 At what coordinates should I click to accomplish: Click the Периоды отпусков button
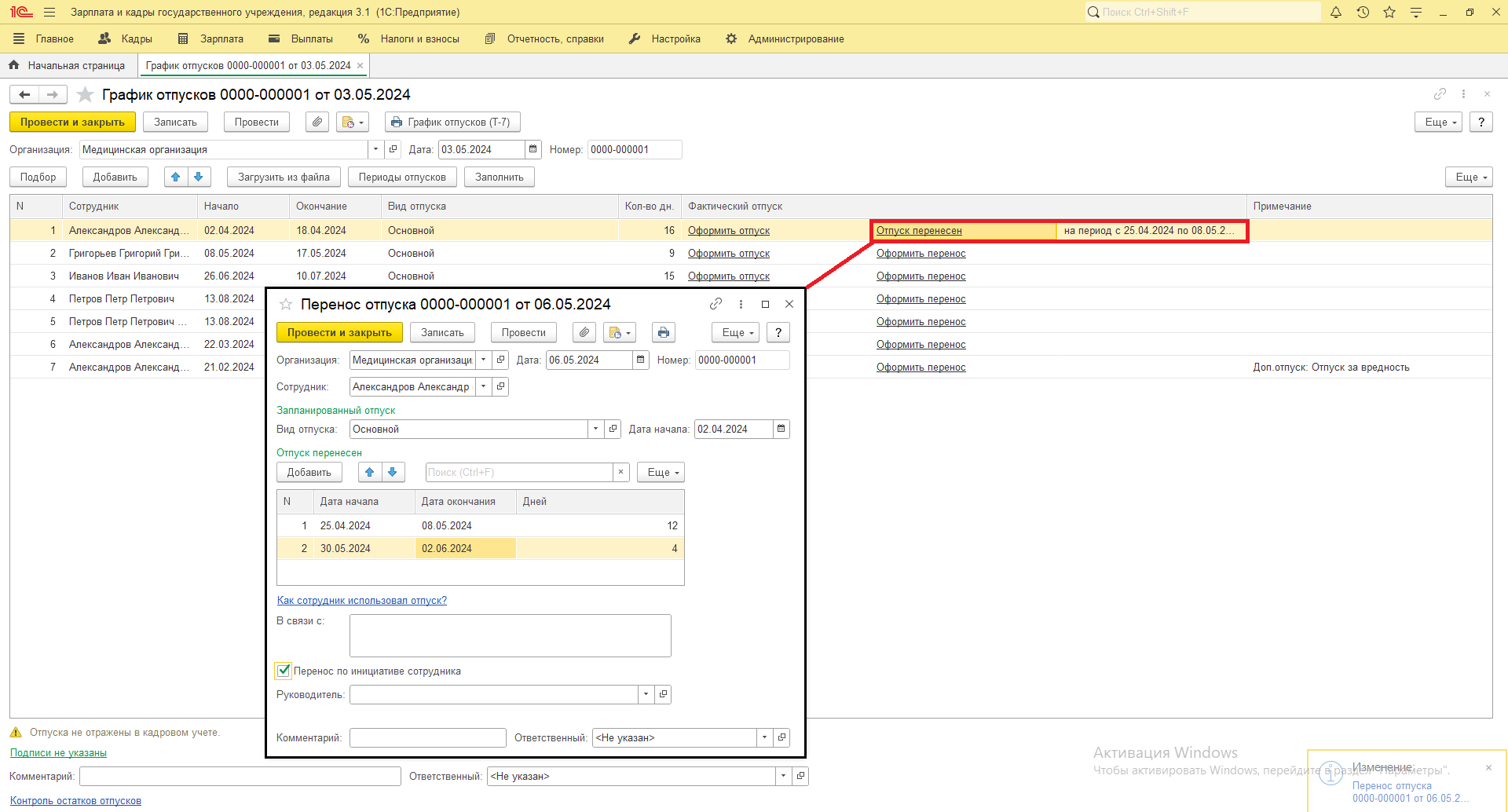[x=402, y=177]
